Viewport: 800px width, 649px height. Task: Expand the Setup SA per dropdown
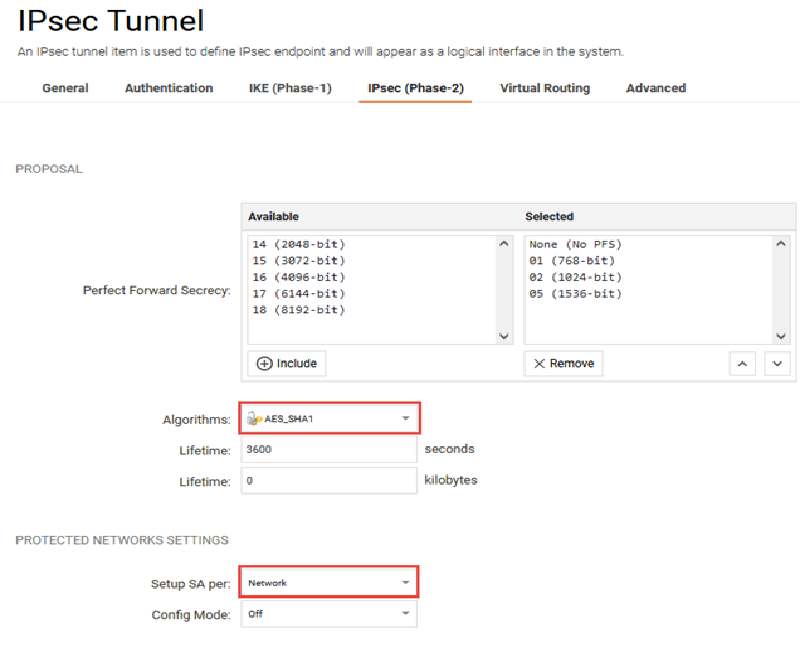pos(329,582)
